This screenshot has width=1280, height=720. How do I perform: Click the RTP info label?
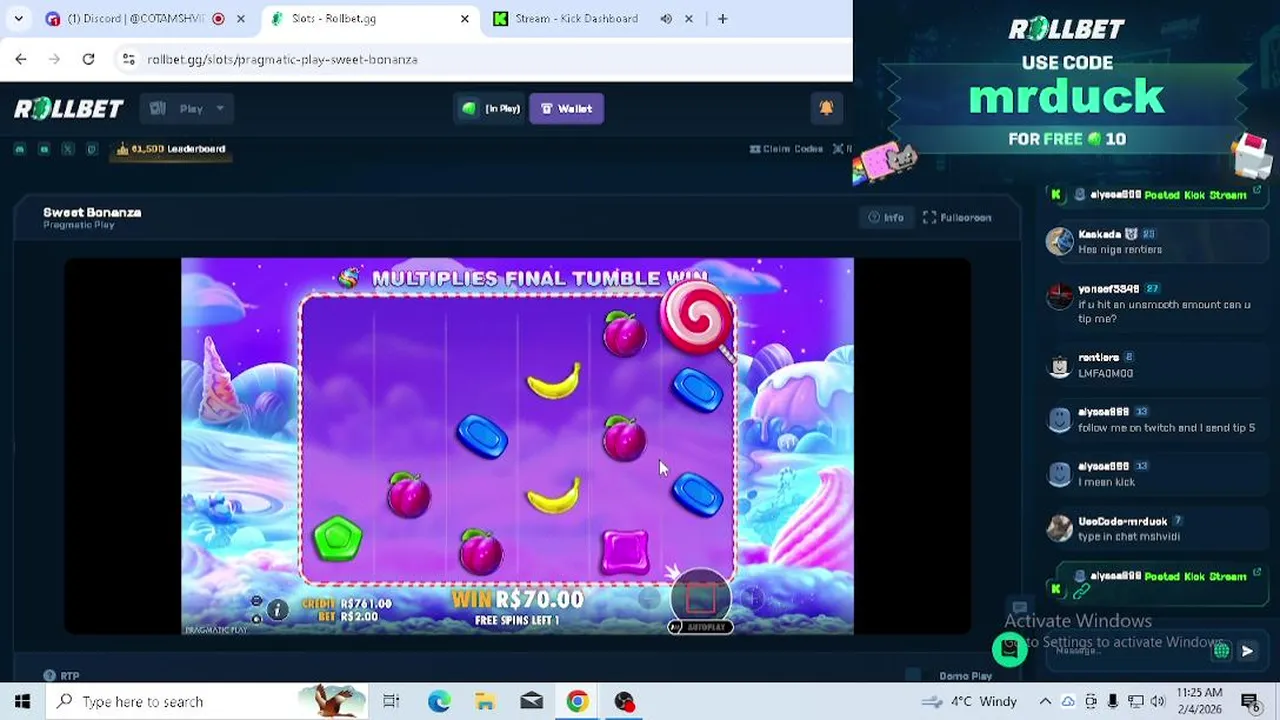62,676
